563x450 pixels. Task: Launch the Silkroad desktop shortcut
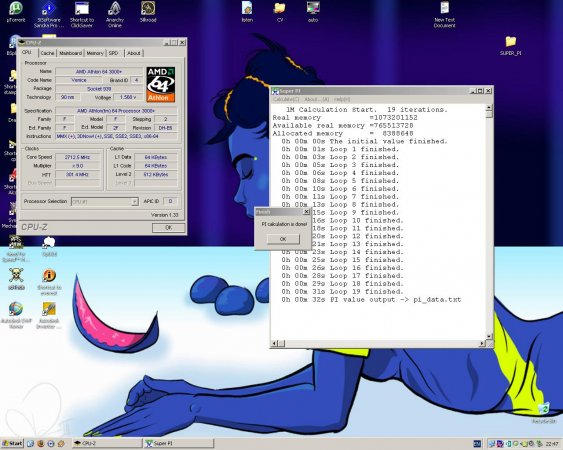pyautogui.click(x=148, y=12)
